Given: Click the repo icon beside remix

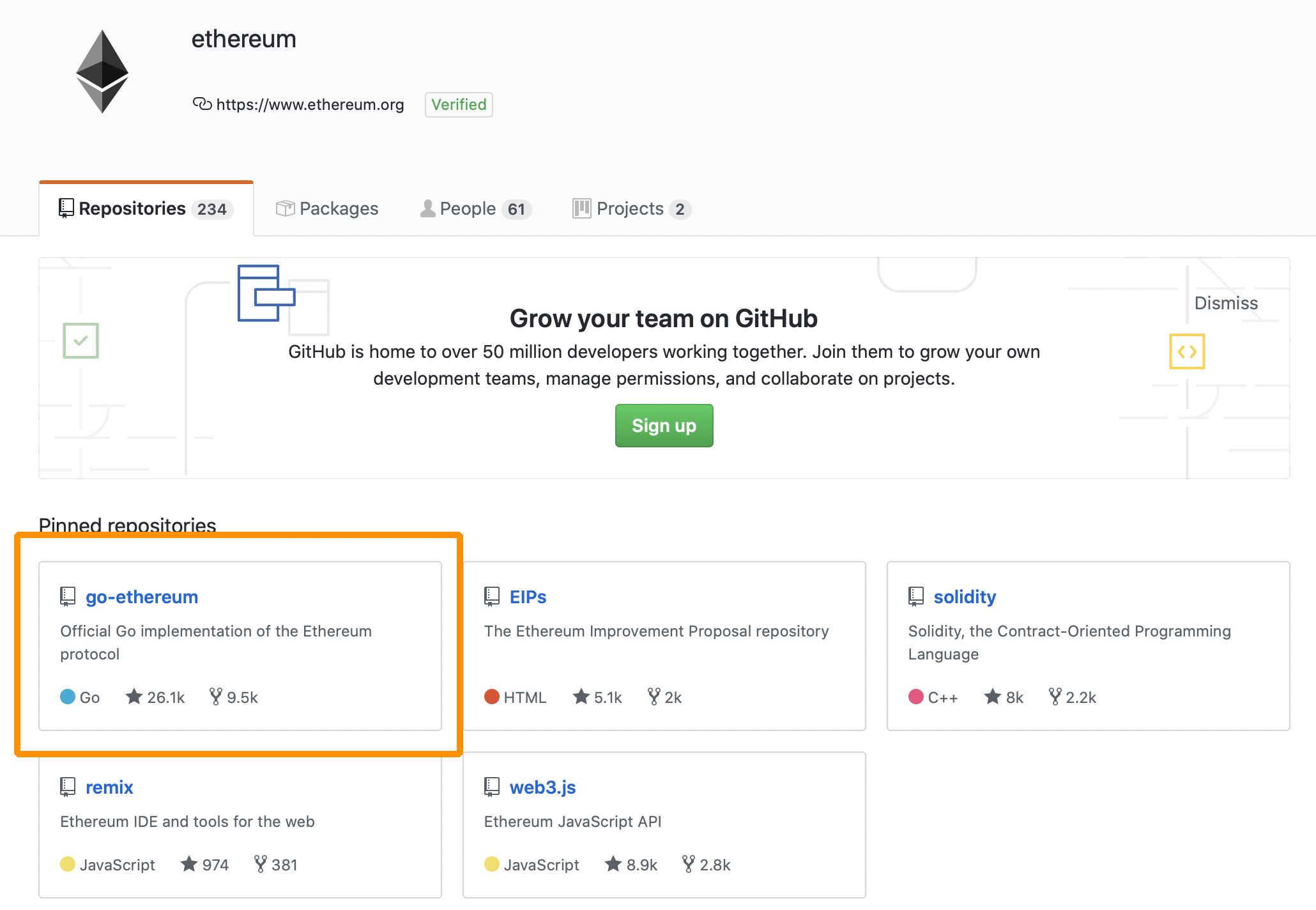Looking at the screenshot, I should (68, 787).
